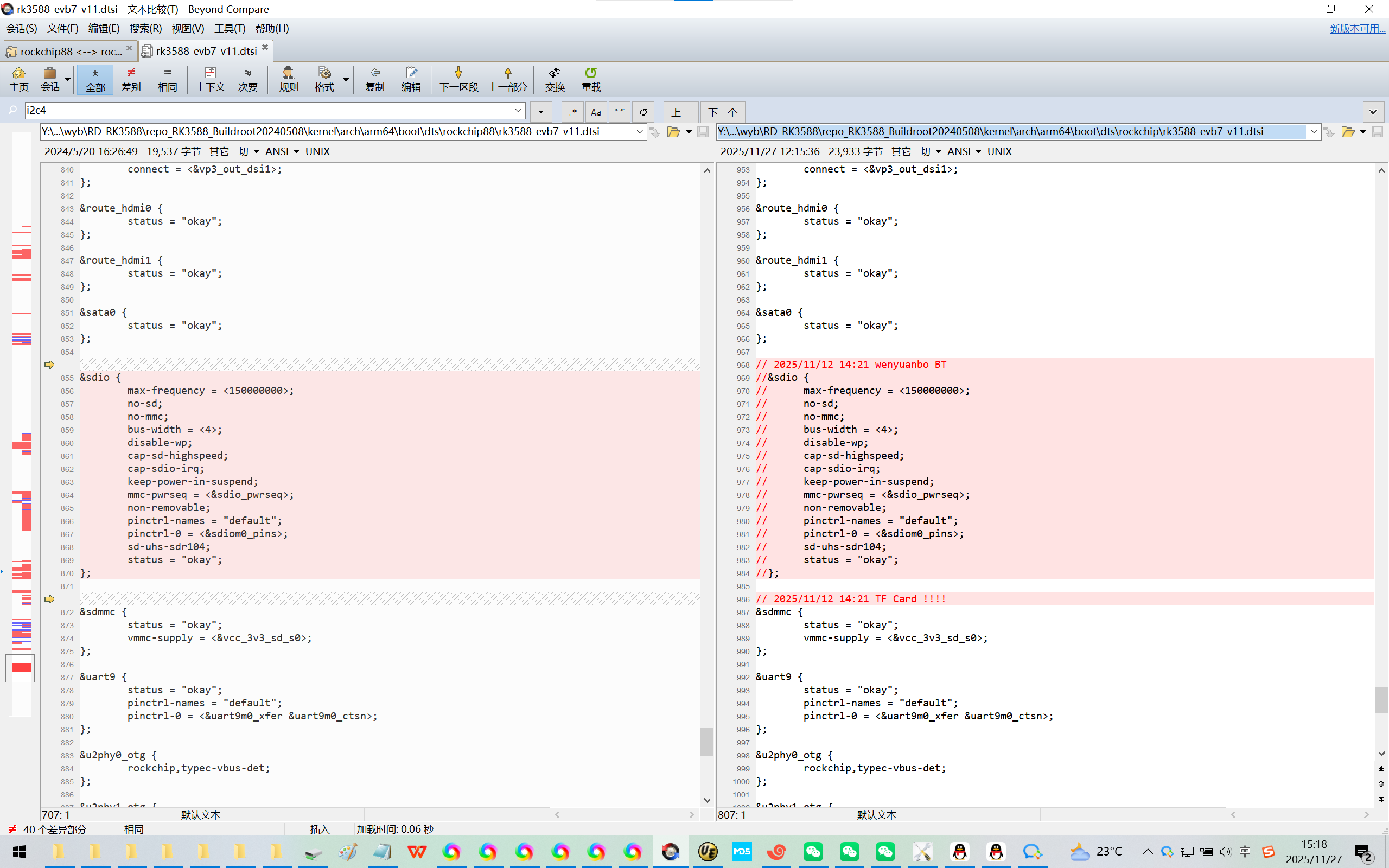Viewport: 1389px width, 868px height.
Task: Open the 新版本可用... link
Action: (x=1357, y=29)
